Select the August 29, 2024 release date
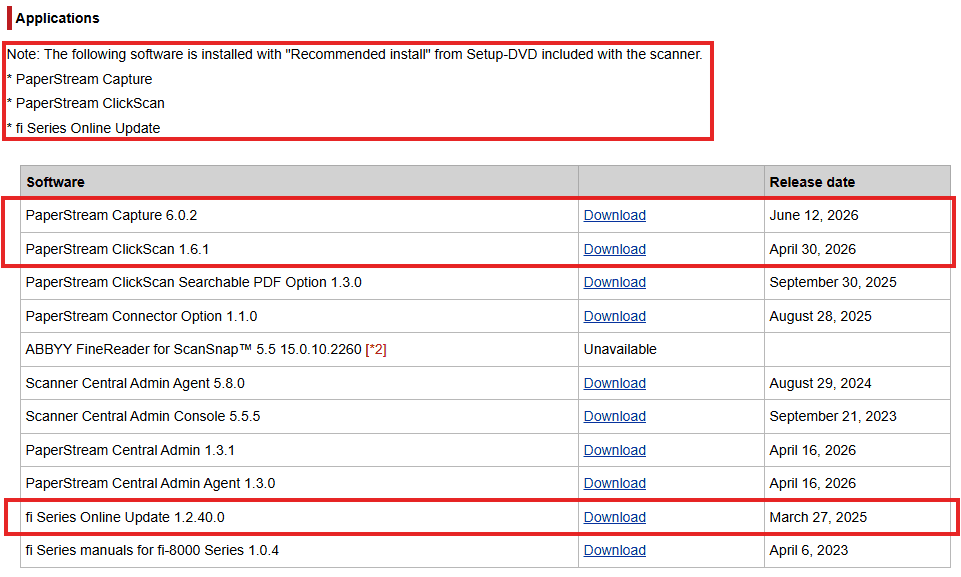The image size is (961, 577). pyautogui.click(x=820, y=383)
